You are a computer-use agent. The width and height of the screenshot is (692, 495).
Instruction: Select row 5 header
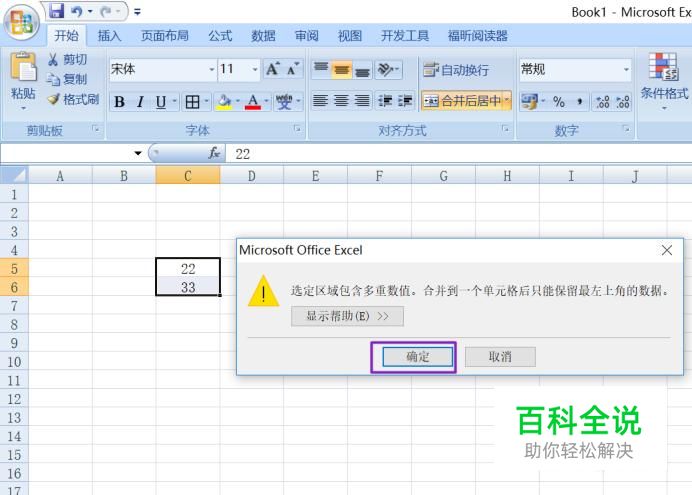point(14,269)
